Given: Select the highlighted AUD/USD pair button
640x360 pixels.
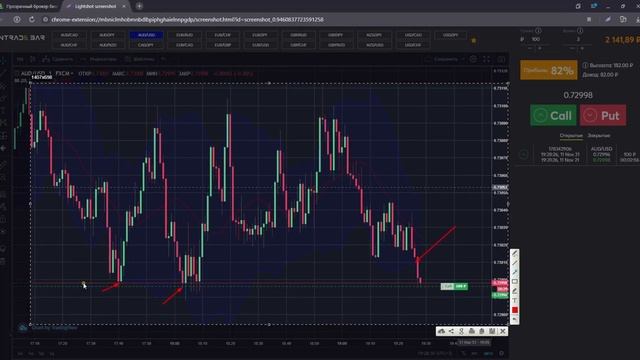Looking at the screenshot, I should point(146,35).
